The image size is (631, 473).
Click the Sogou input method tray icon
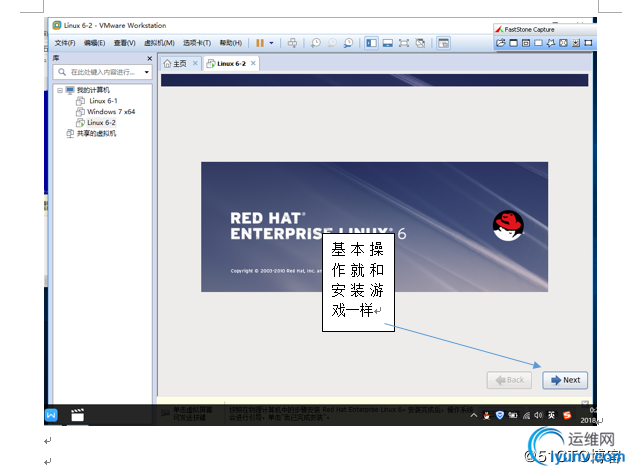(567, 415)
